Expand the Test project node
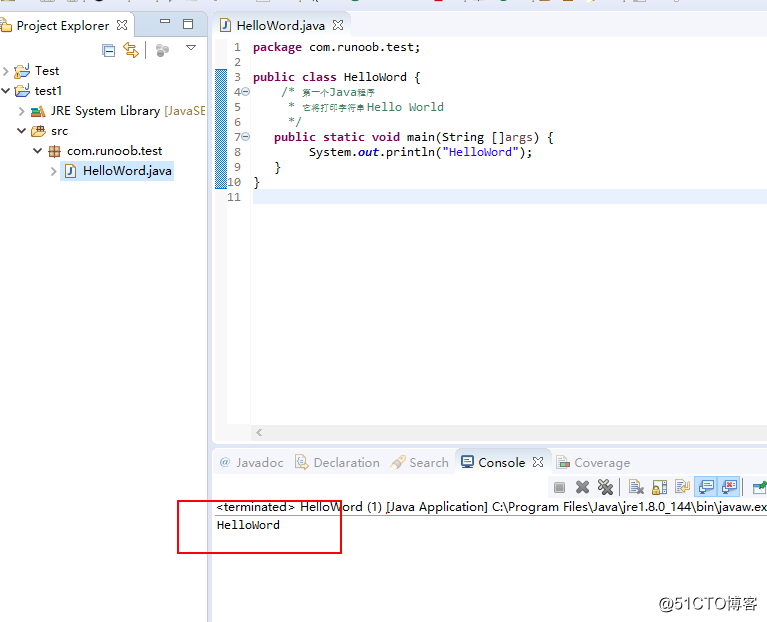The width and height of the screenshot is (767, 622). [x=6, y=71]
